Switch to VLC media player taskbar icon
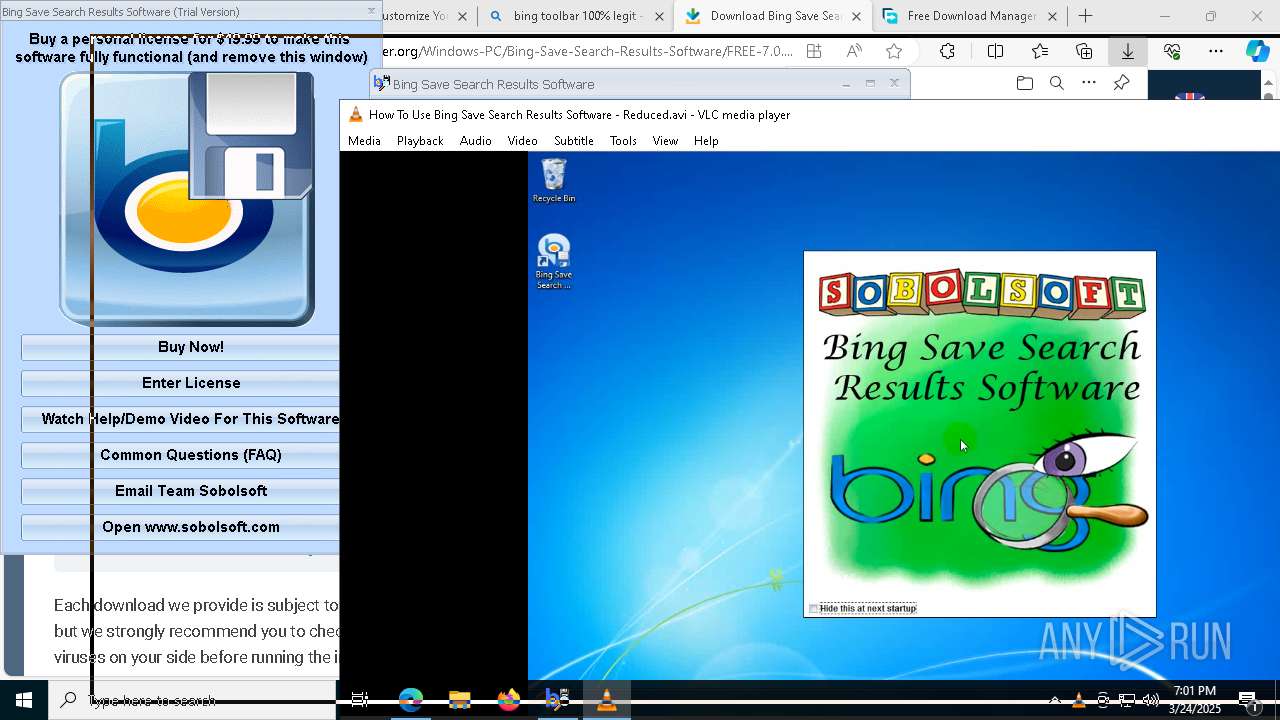This screenshot has width=1280, height=720. click(606, 700)
